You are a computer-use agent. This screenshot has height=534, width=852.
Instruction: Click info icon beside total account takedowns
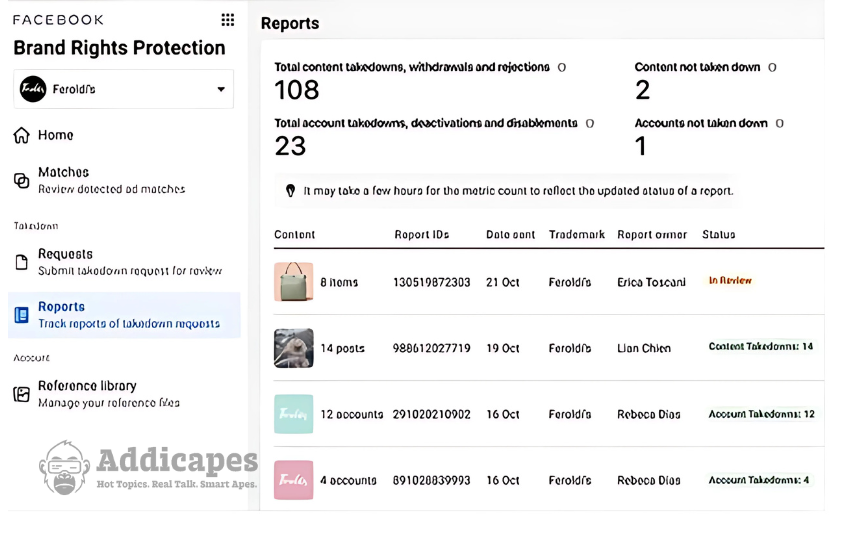[590, 123]
